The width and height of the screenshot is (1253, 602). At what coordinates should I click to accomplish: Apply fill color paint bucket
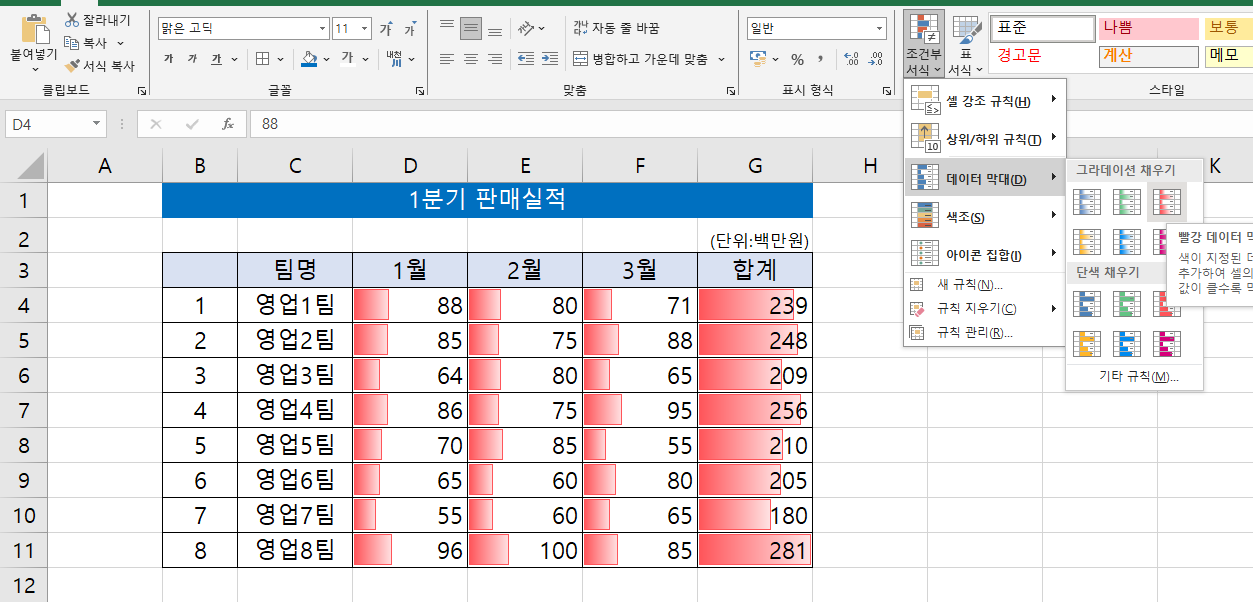[x=309, y=59]
